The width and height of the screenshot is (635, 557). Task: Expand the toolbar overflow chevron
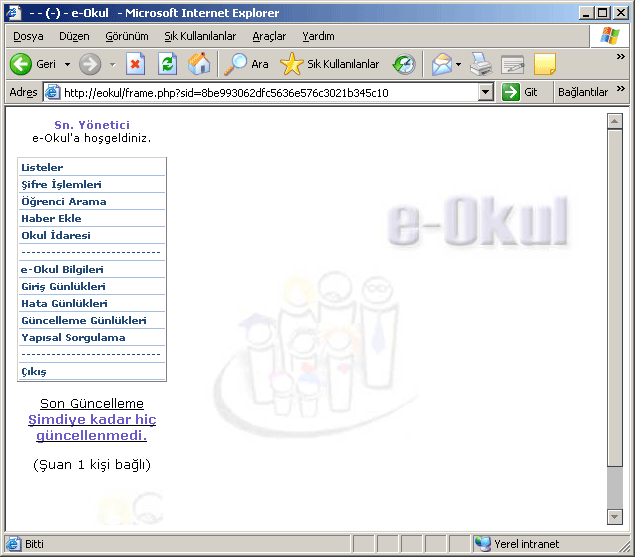pos(620,56)
